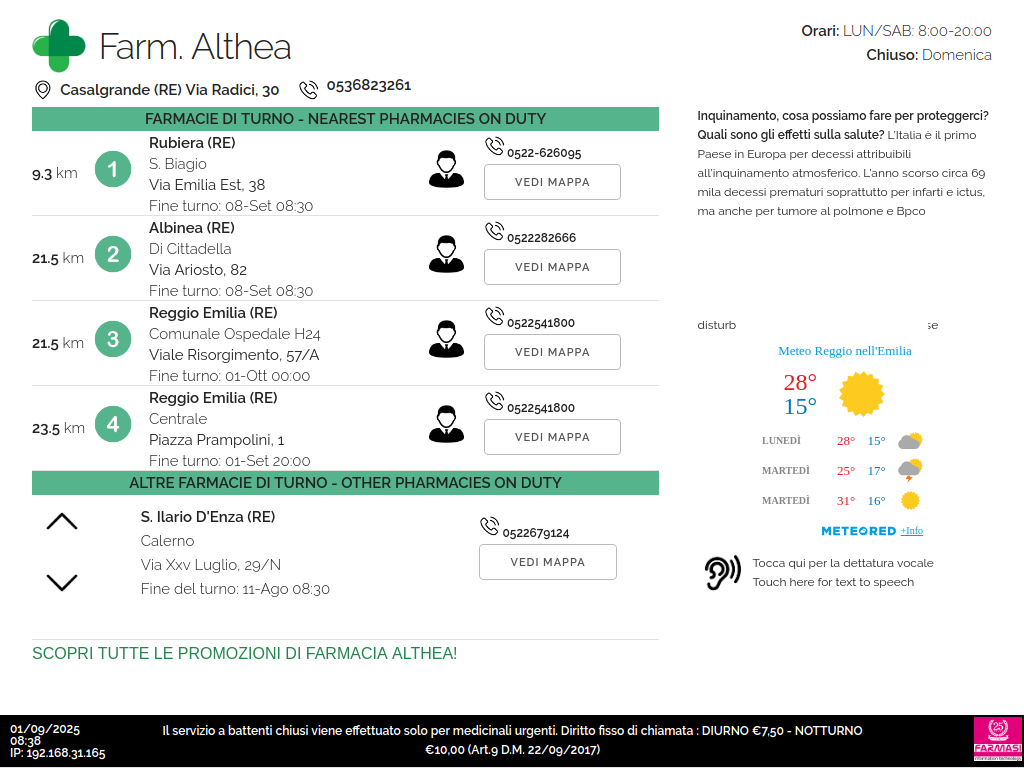
Task: View map for Calerno pharmacy
Action: coord(547,562)
